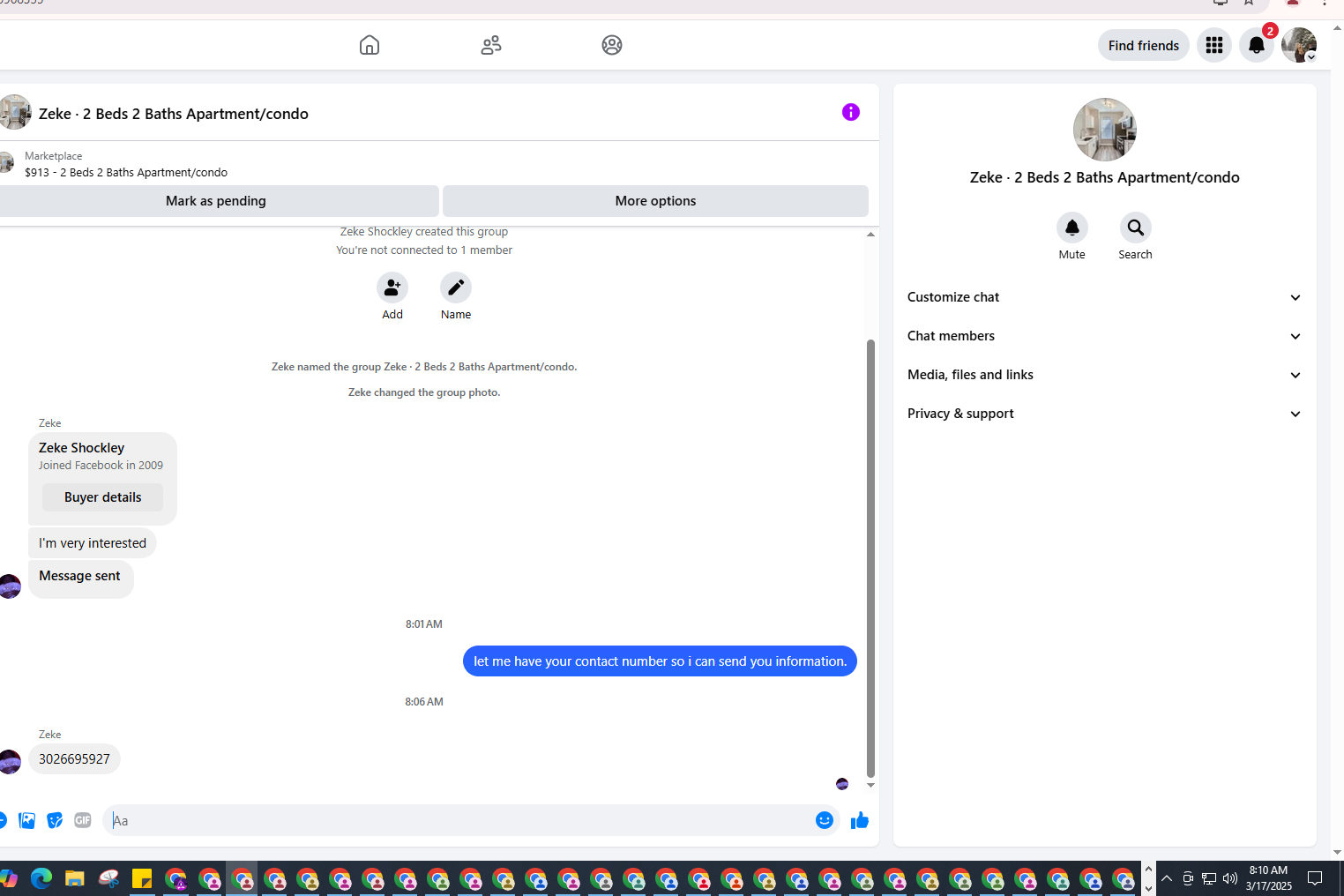This screenshot has height=896, width=1344.
Task: Open the account profile picture menu
Action: 1299,45
